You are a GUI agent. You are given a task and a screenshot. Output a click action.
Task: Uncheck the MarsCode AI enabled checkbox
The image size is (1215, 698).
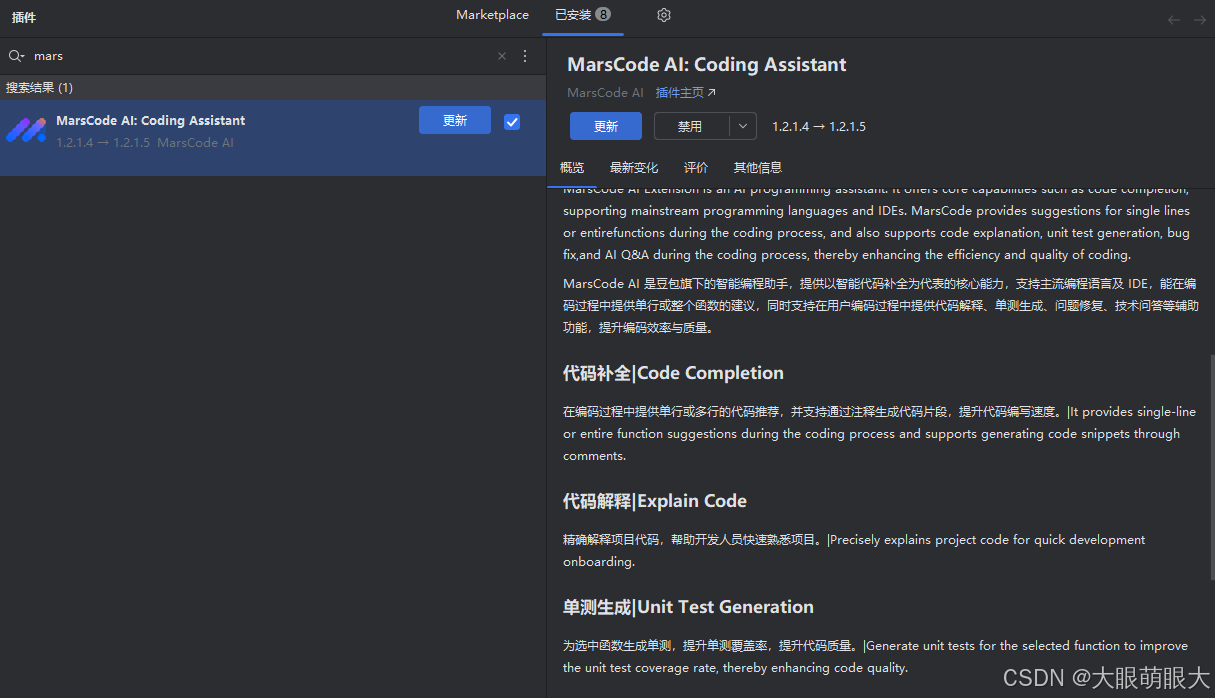(x=512, y=122)
